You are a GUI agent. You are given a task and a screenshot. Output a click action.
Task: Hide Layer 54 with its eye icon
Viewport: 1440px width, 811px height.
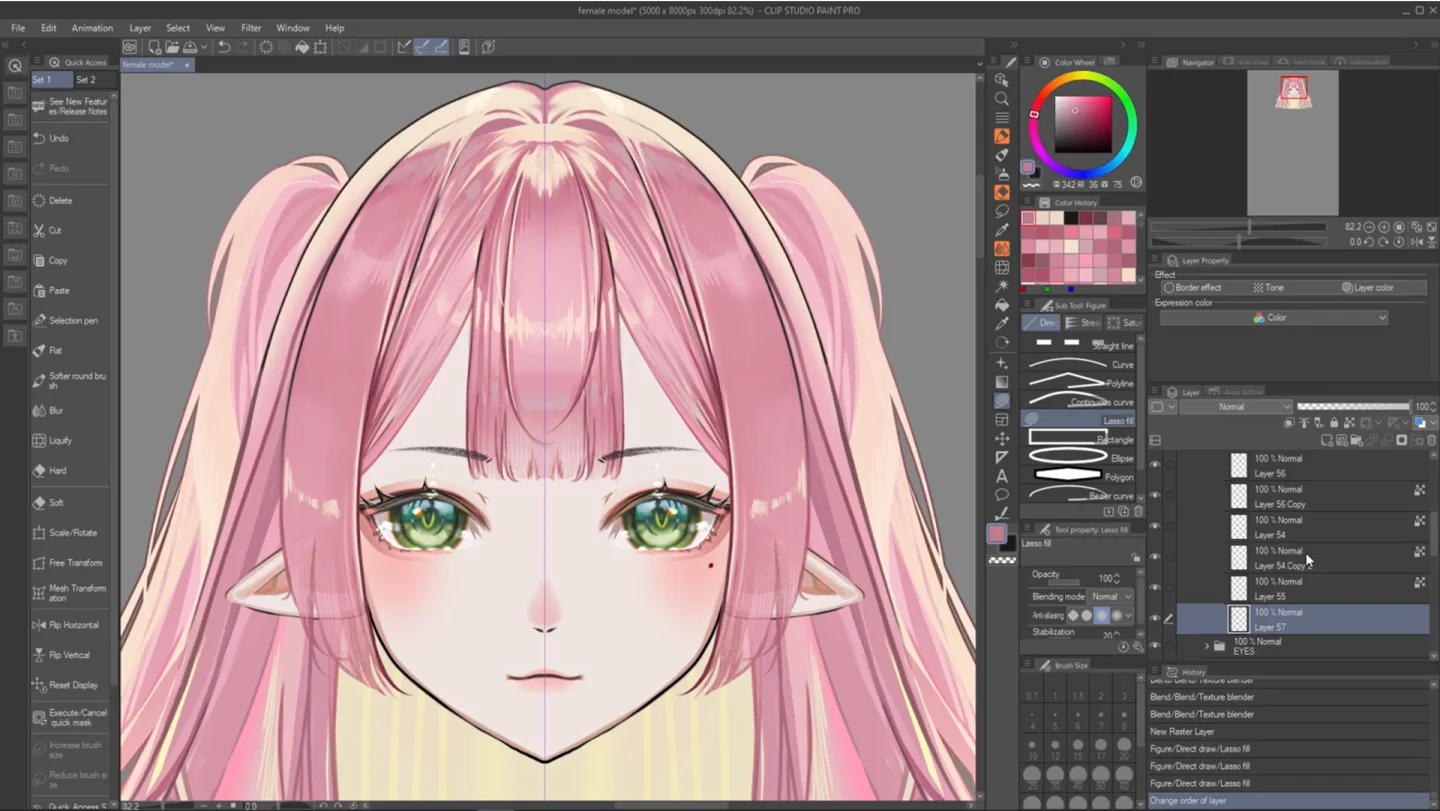coord(1155,526)
